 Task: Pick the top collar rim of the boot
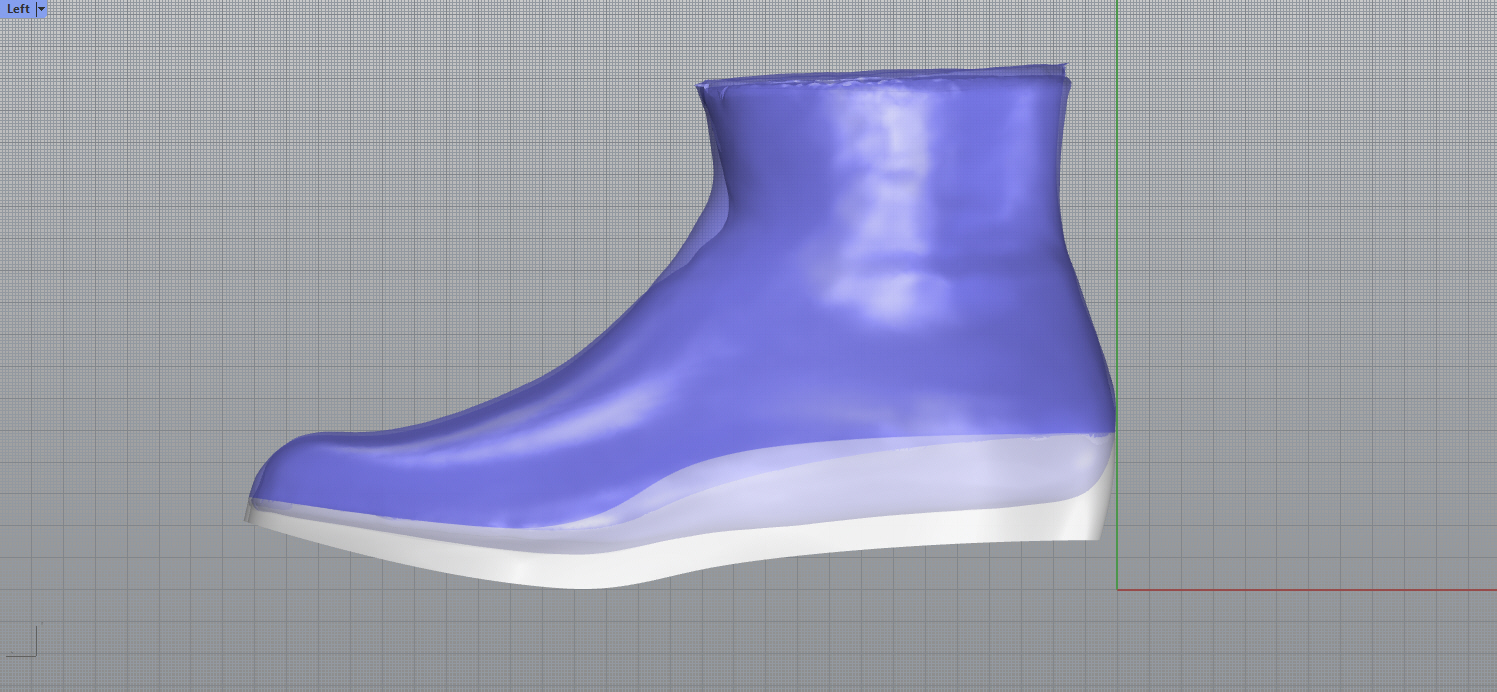[x=880, y=77]
